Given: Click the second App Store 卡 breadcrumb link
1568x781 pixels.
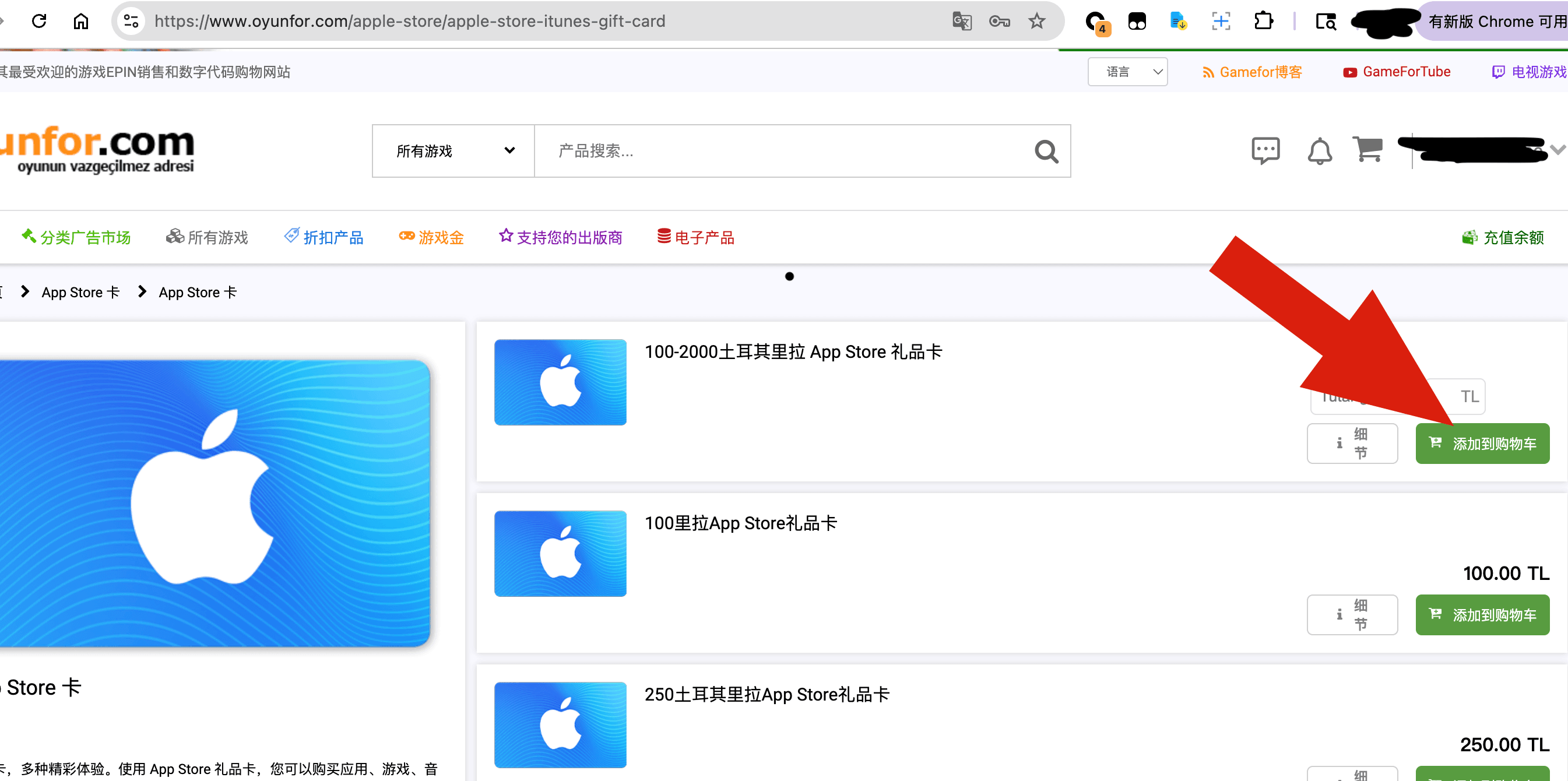Looking at the screenshot, I should click(x=198, y=292).
